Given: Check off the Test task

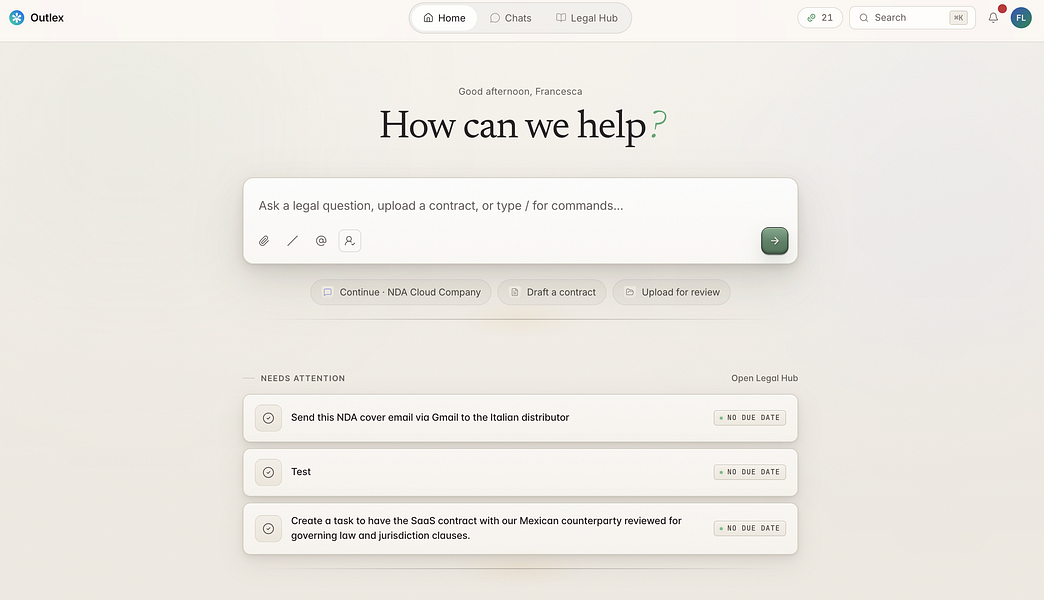Looking at the screenshot, I should tap(268, 472).
